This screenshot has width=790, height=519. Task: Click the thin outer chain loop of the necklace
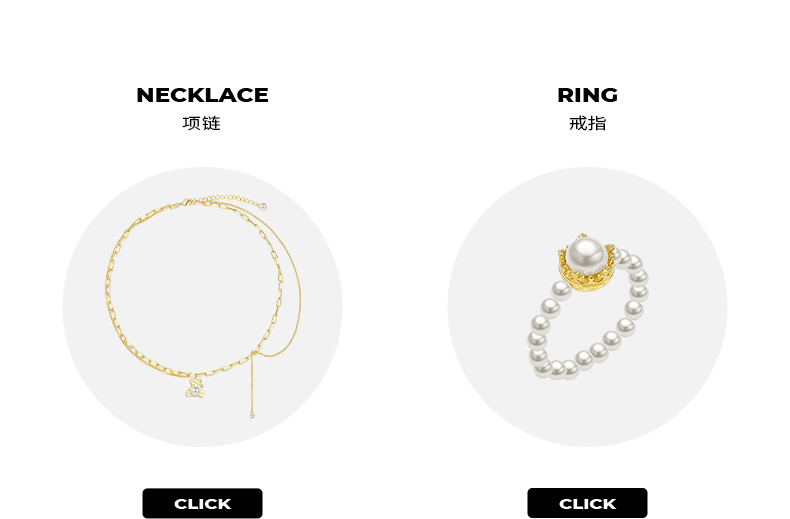tap(298, 282)
